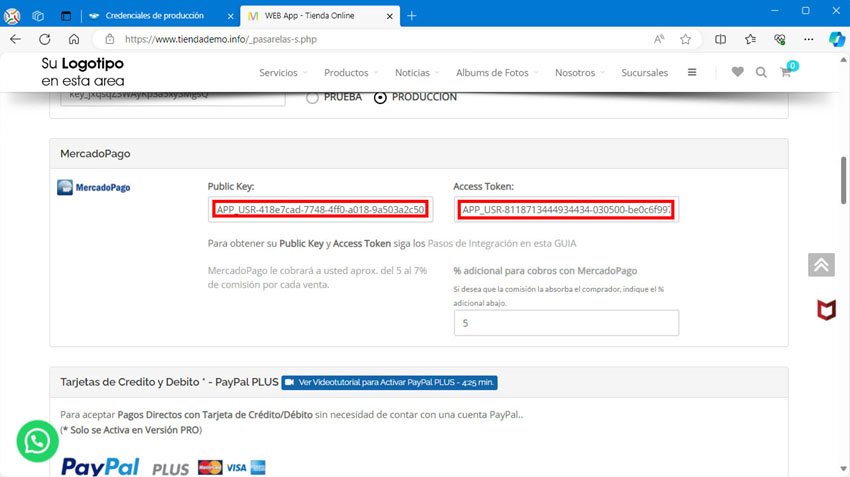Select the PRODUCCION radio button

(x=380, y=97)
